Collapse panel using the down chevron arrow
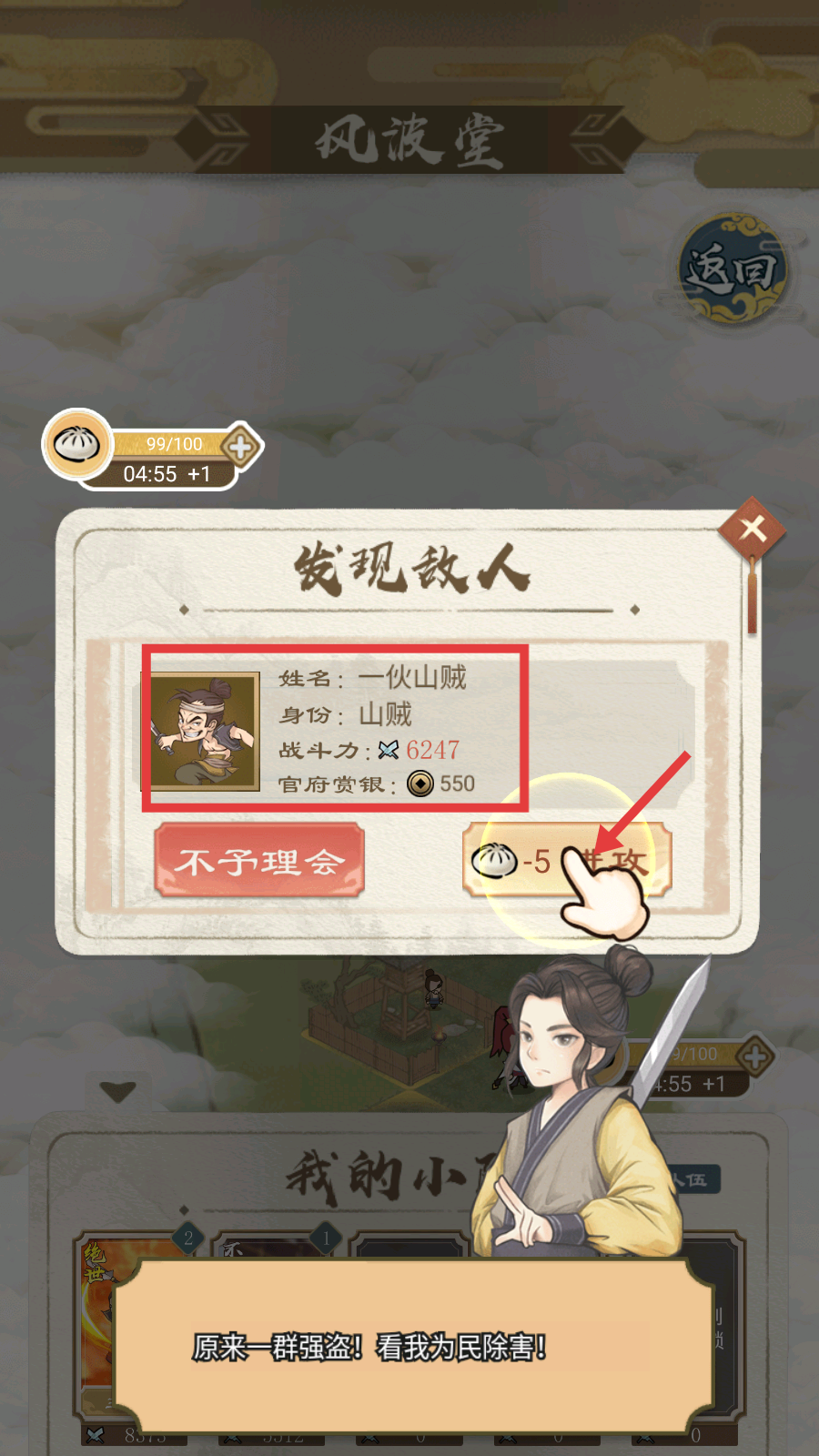The height and width of the screenshot is (1456, 819). (117, 1091)
